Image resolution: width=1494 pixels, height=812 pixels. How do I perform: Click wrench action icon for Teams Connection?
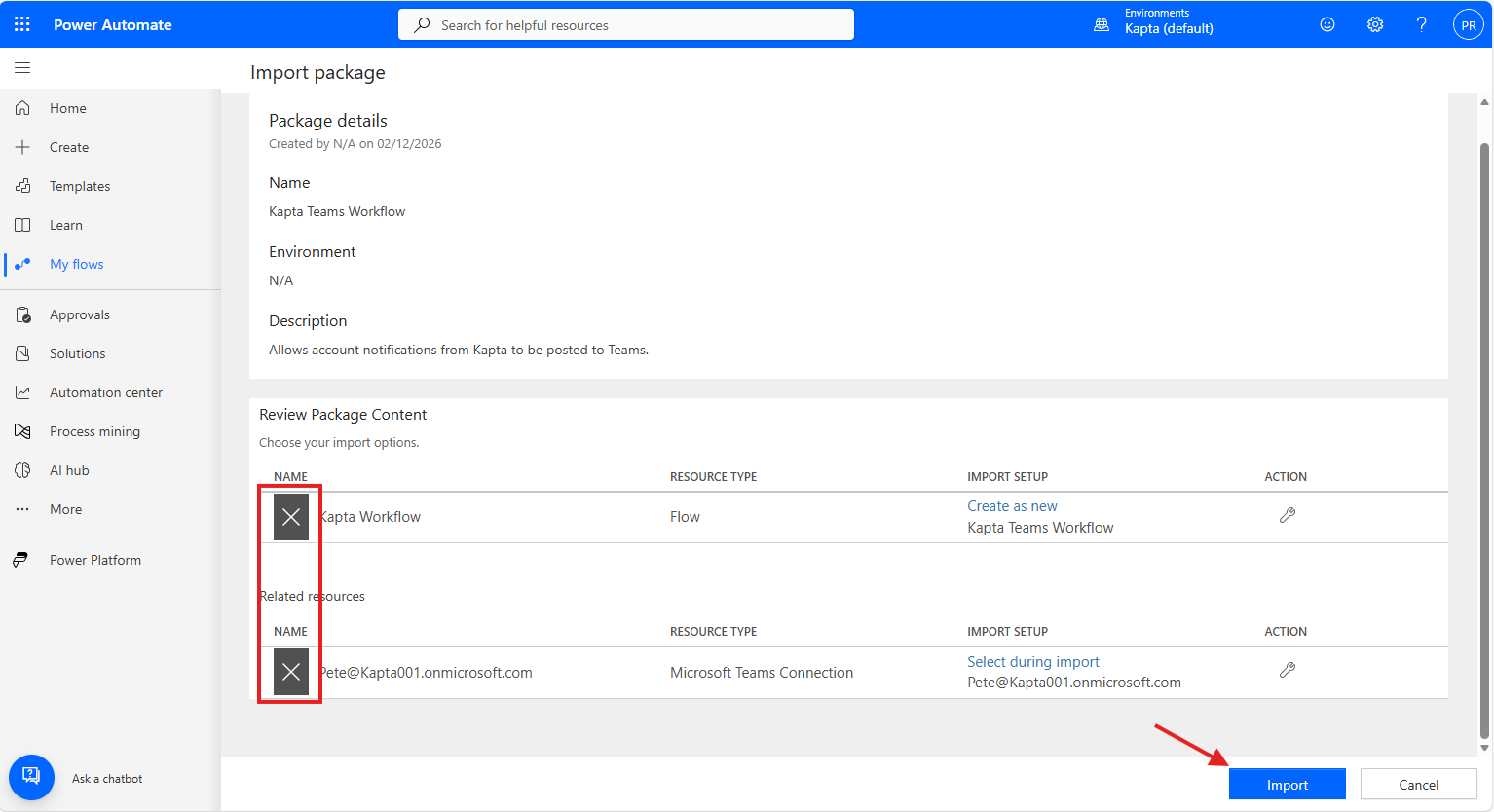1287,671
